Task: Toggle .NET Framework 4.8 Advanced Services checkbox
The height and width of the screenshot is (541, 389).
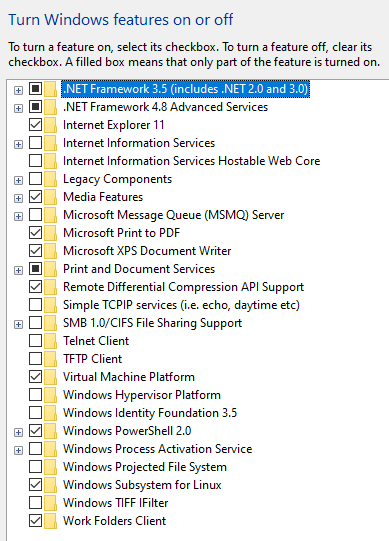Action: tap(35, 107)
